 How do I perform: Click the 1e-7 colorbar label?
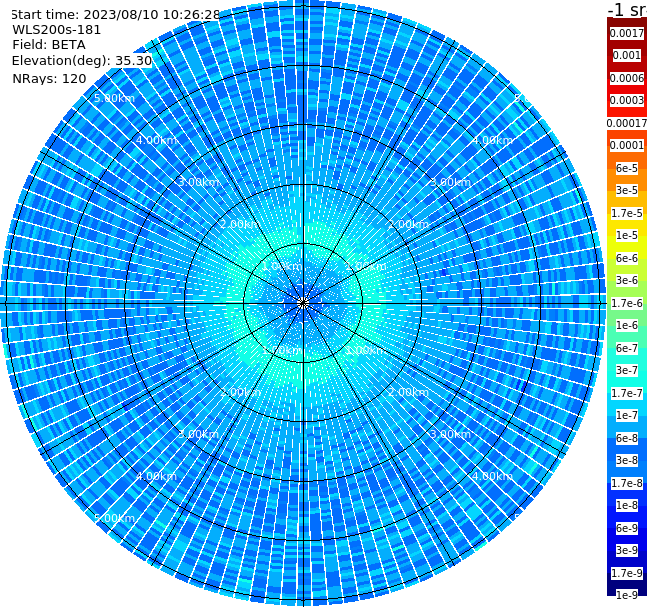[627, 415]
